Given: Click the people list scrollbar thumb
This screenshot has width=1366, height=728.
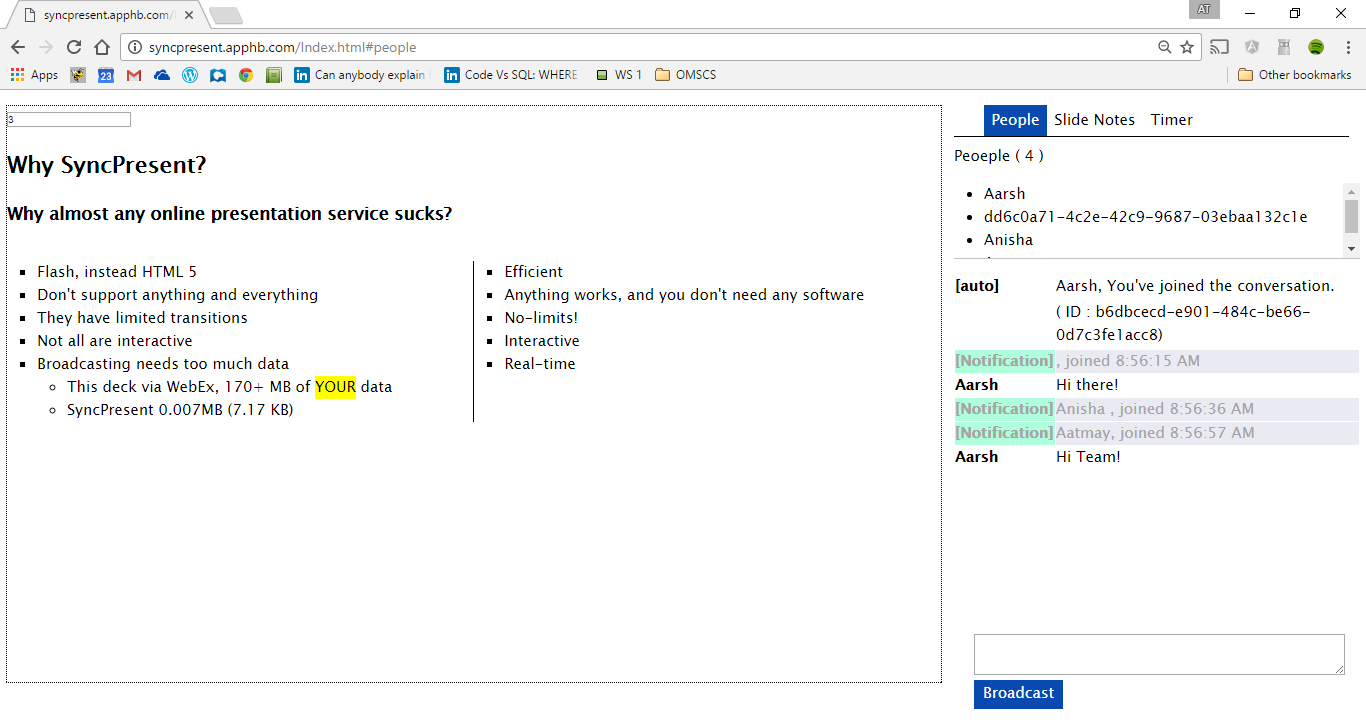Looking at the screenshot, I should [x=1351, y=215].
